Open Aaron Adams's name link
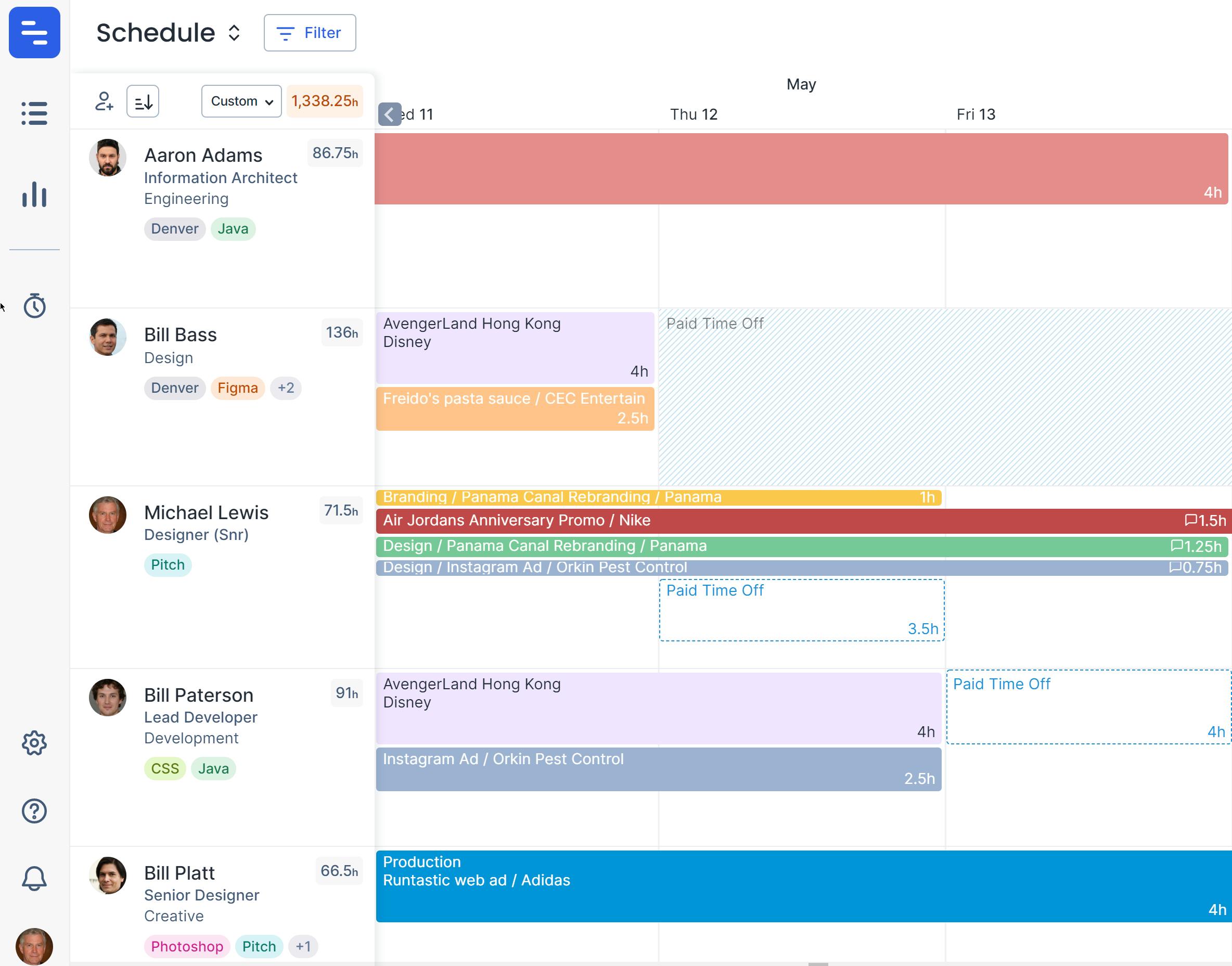 click(x=203, y=155)
